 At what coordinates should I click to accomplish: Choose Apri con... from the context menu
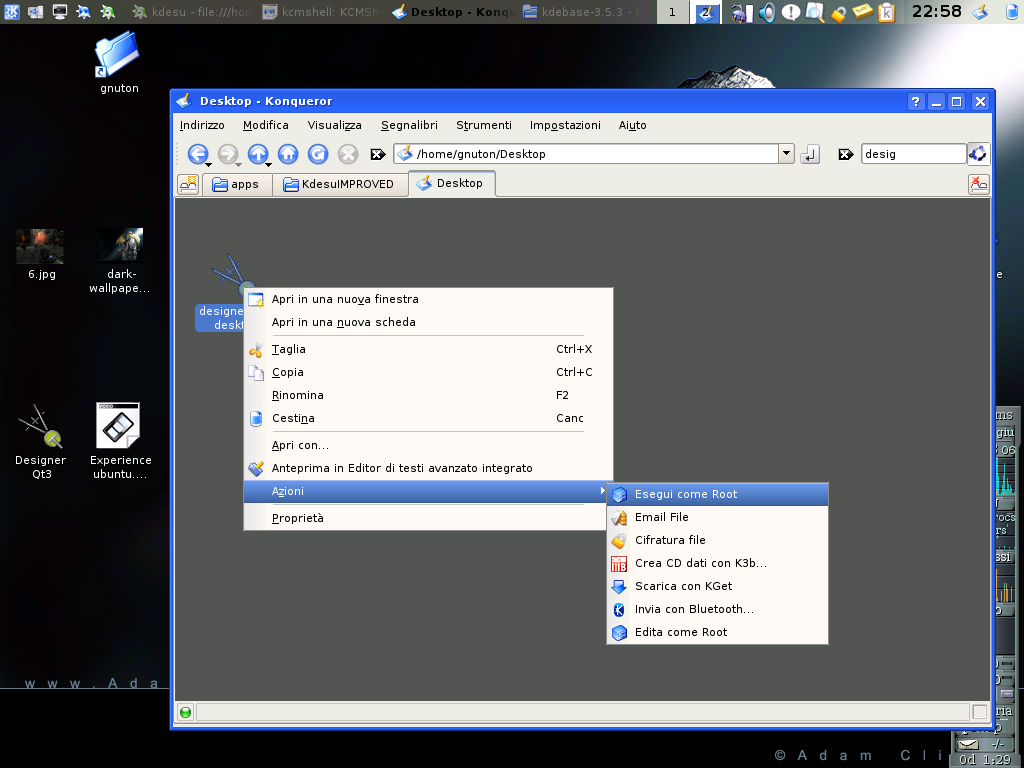pos(428,445)
